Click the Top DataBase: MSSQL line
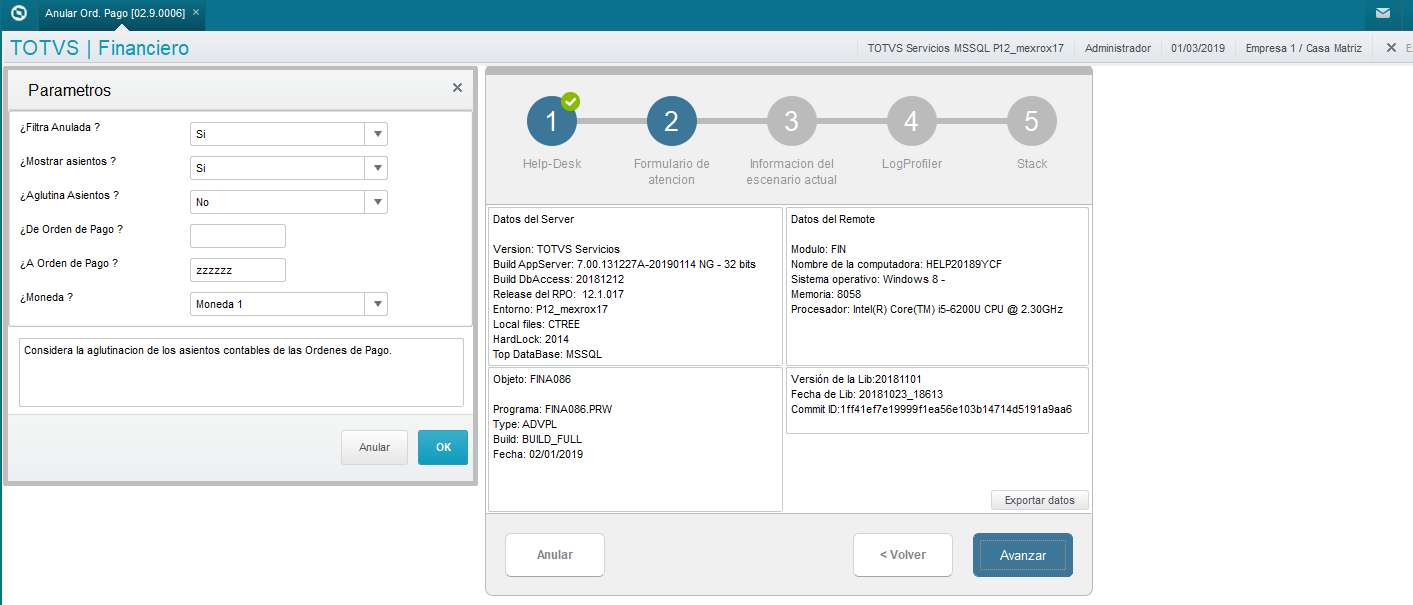The width and height of the screenshot is (1413, 605). click(548, 354)
